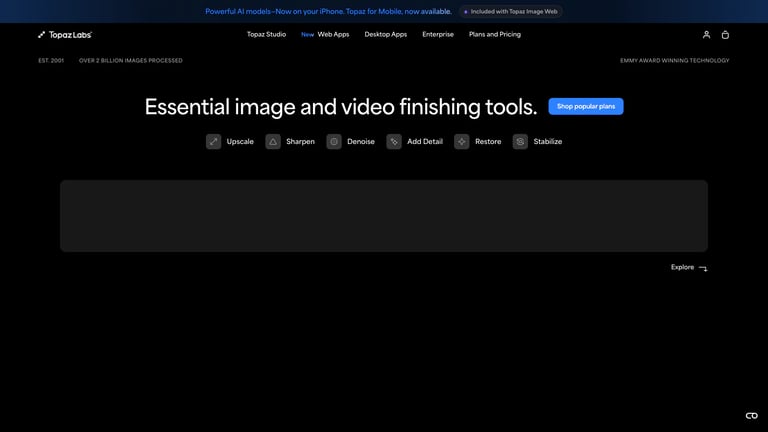Screen dimensions: 768x432
Task: Select the Stabilize tool icon
Action: [x=520, y=142]
